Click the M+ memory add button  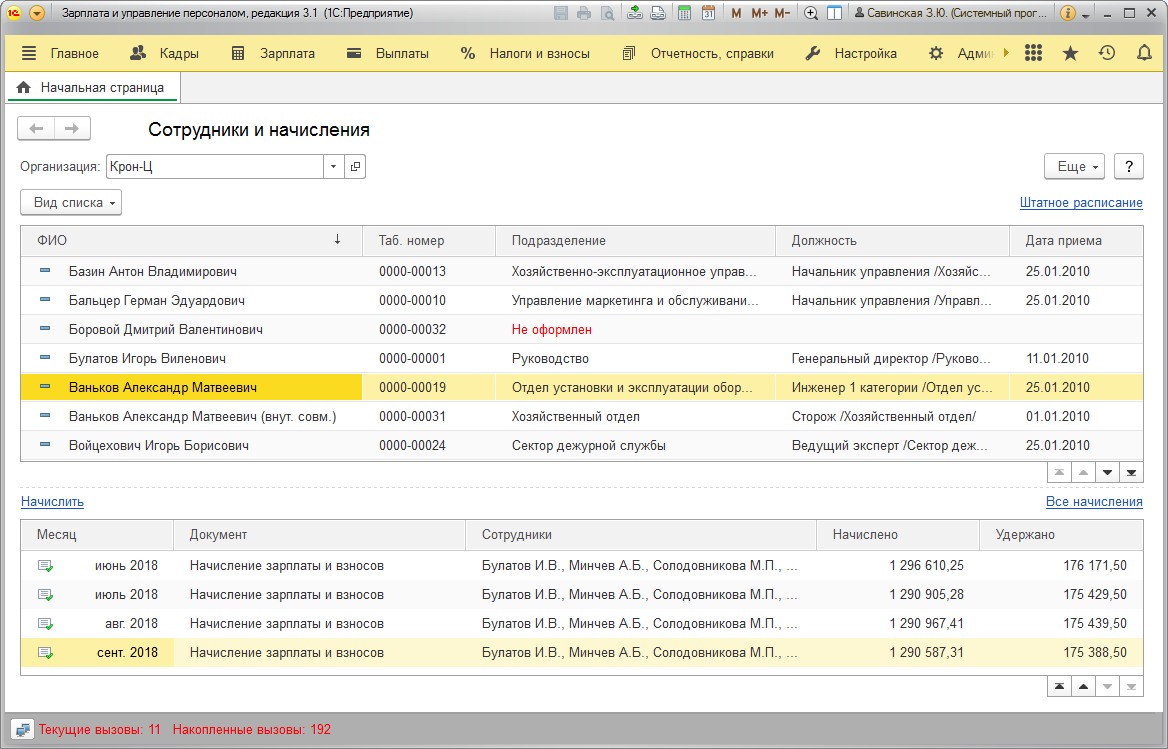click(x=759, y=13)
